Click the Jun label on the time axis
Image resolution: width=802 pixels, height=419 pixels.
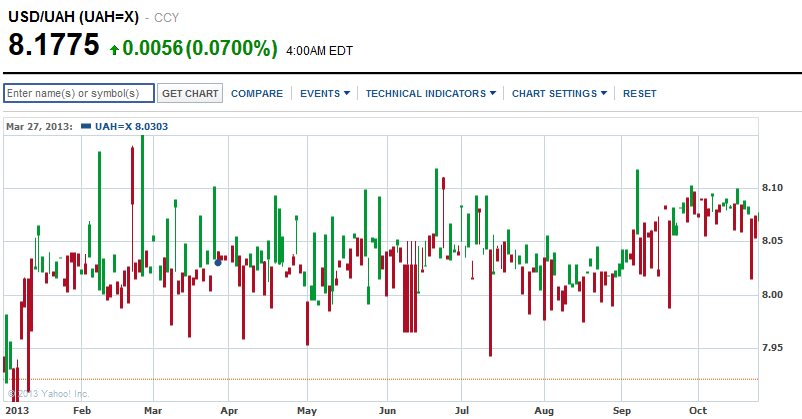387,410
